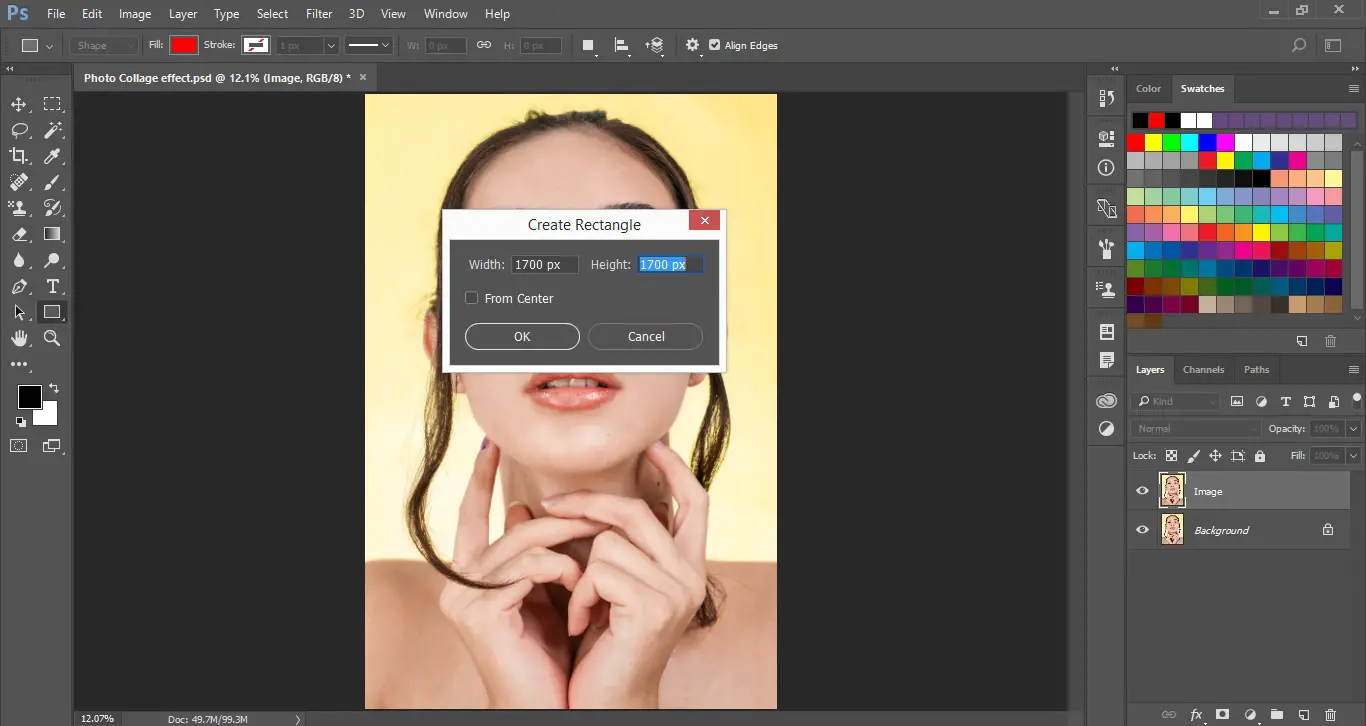
Task: Click inside the Width input field
Action: click(545, 264)
